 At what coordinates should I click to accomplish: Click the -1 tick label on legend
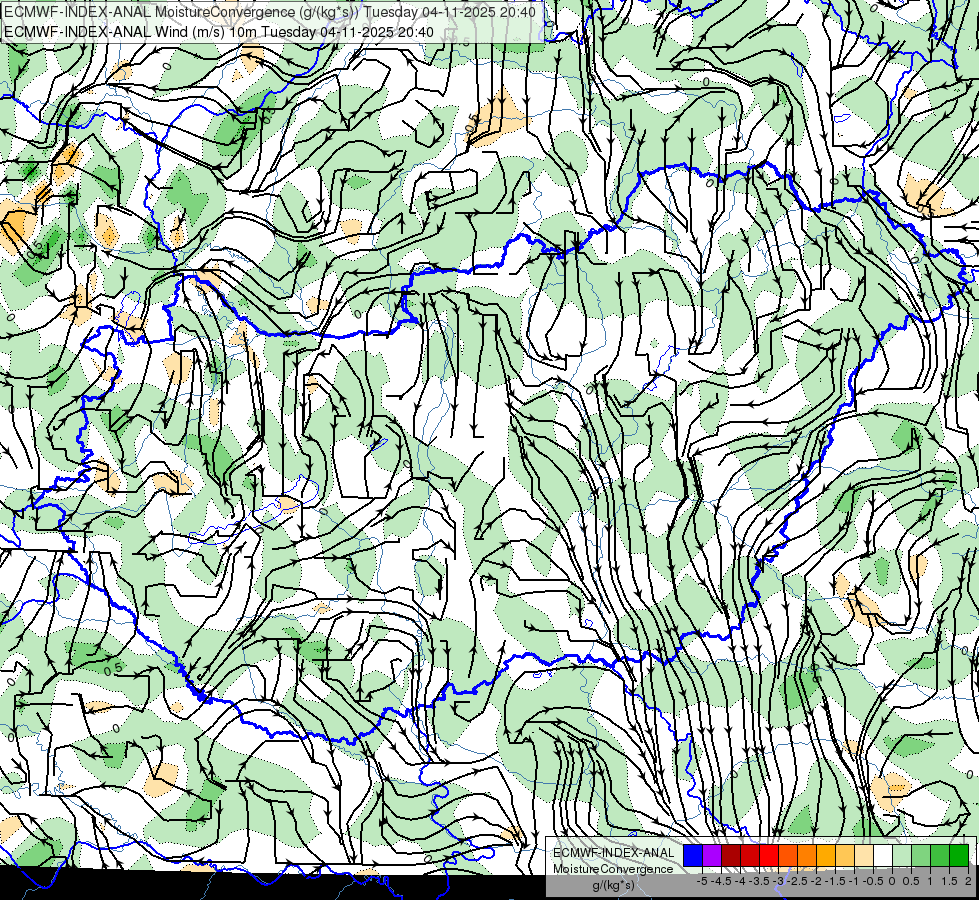(x=854, y=881)
